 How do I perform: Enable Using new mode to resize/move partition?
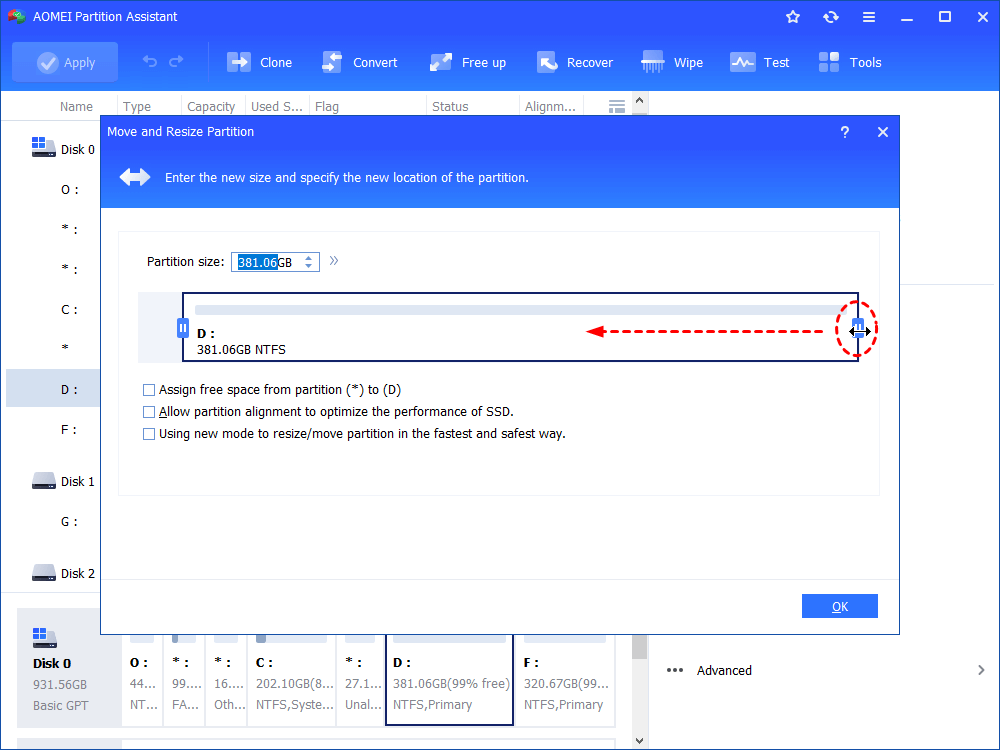point(149,434)
